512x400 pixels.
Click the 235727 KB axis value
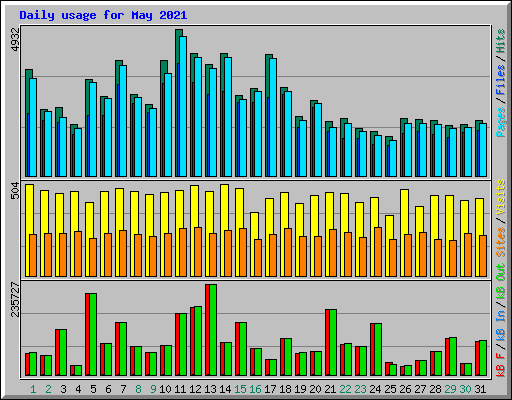point(15,299)
